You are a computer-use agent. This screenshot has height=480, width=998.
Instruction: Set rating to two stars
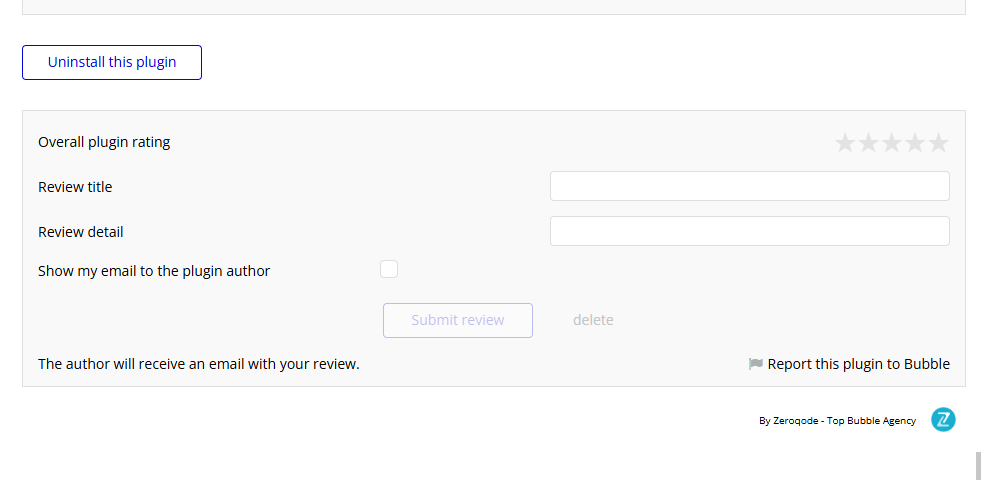tap(868, 143)
